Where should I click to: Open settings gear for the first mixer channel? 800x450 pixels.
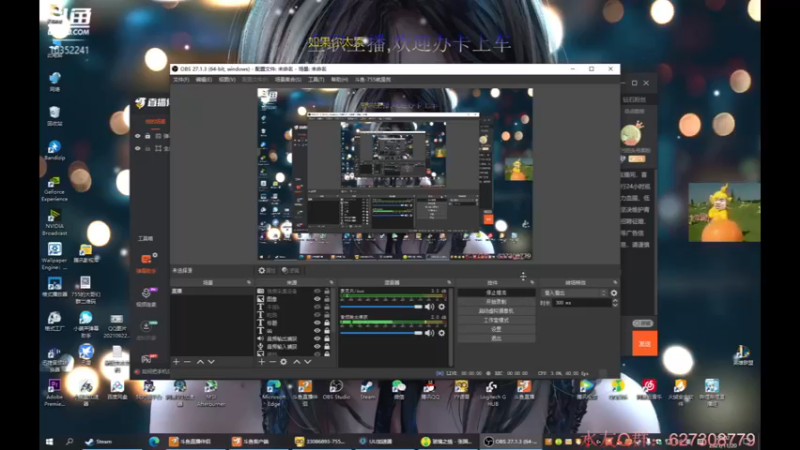pyautogui.click(x=442, y=307)
